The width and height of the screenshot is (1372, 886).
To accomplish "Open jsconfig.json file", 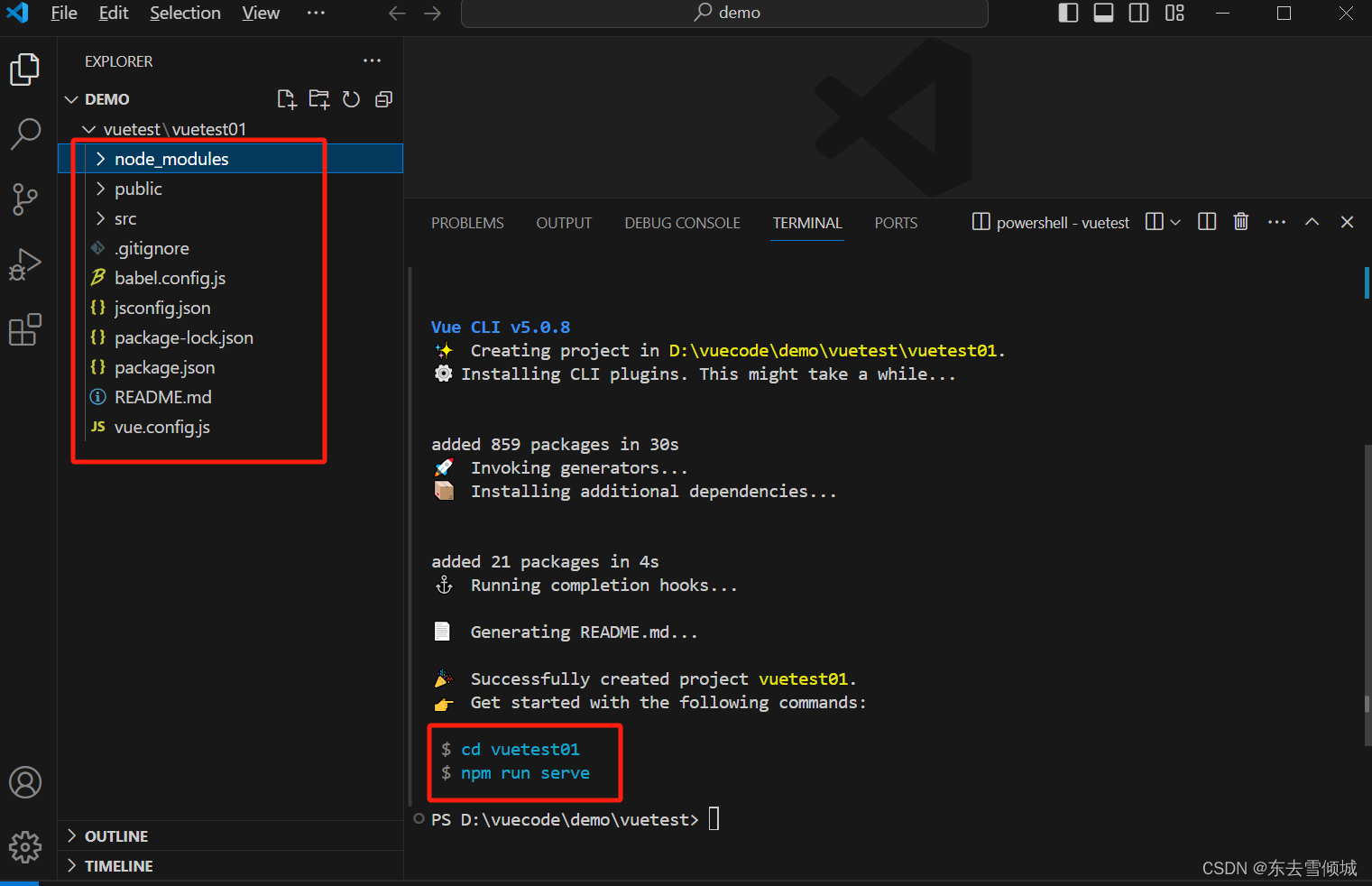I will [231, 308].
